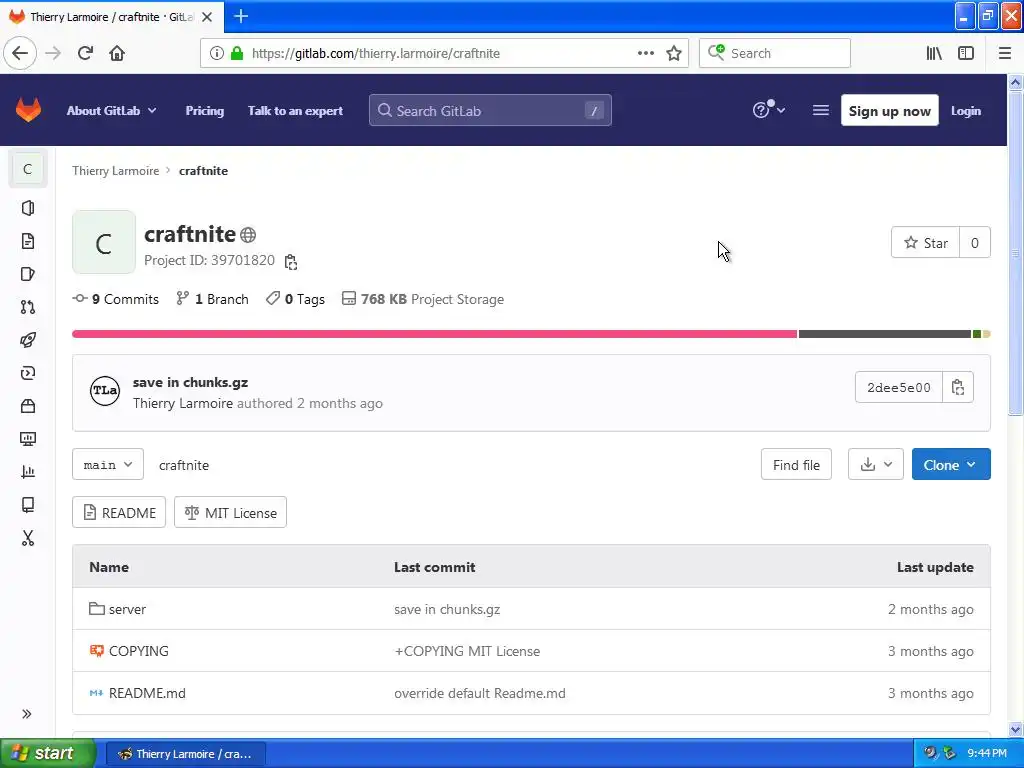Click the Windows start button
This screenshot has height=768, width=1024.
48,753
